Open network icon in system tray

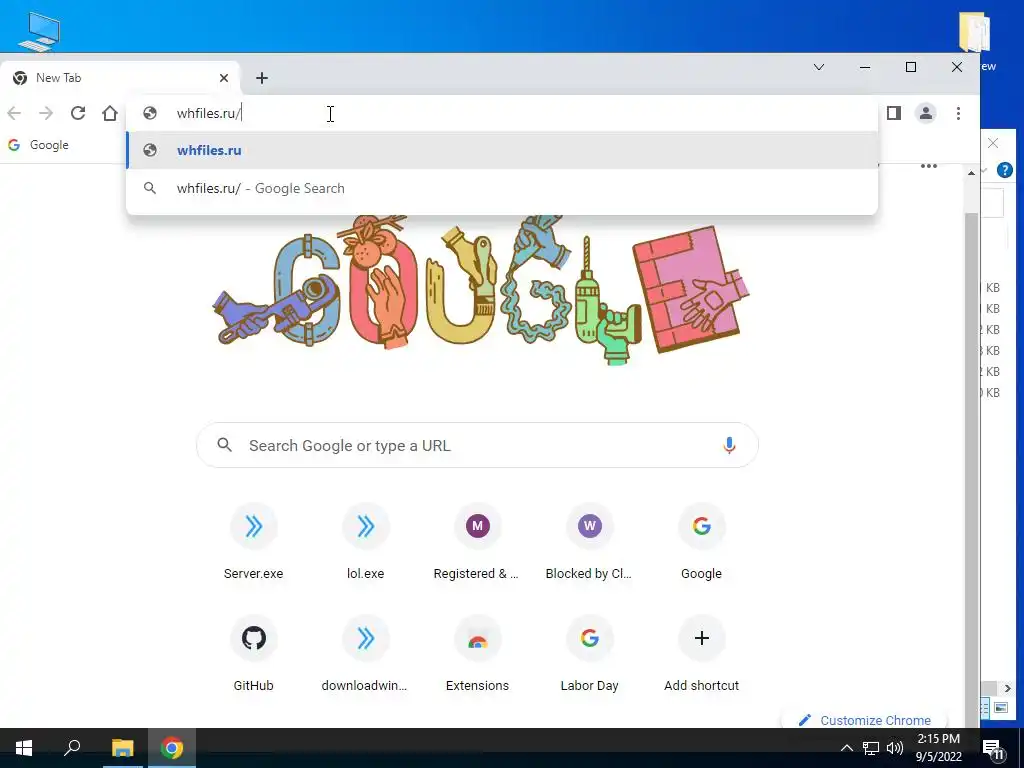871,748
